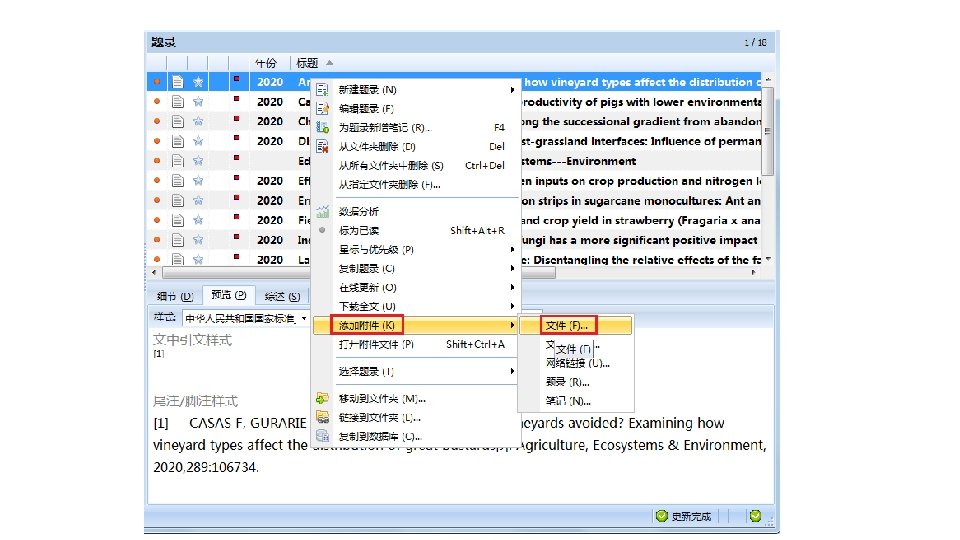Click the 移动到文件夹 folder icon
This screenshot has height=540, width=960.
pyautogui.click(x=322, y=399)
